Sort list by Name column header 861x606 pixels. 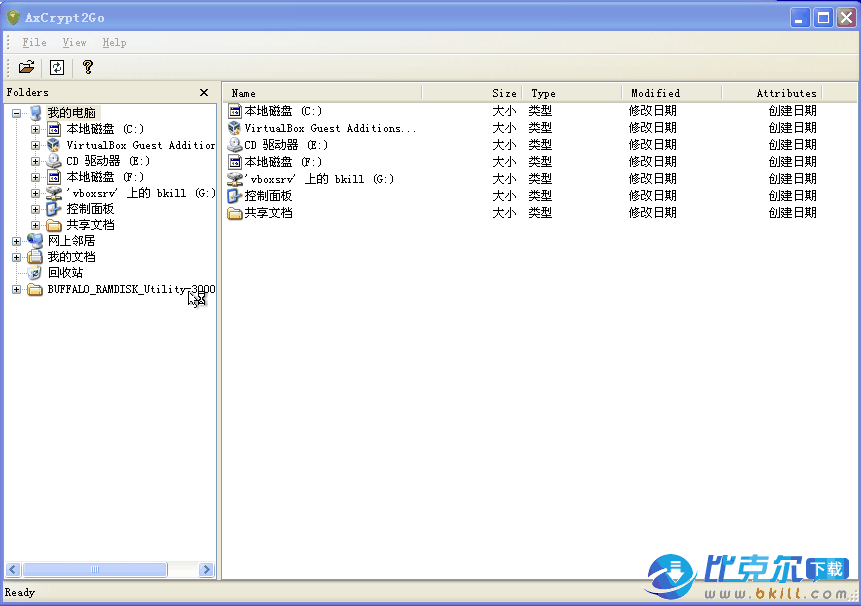coord(320,93)
